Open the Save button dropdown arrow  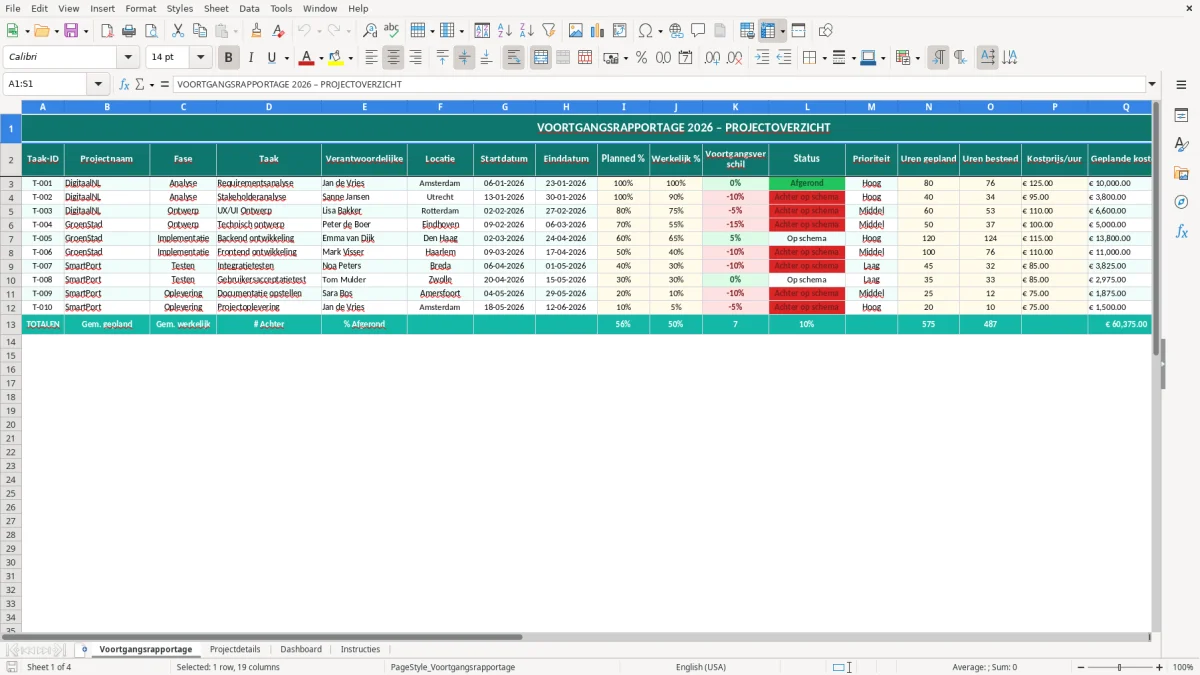coord(86,31)
